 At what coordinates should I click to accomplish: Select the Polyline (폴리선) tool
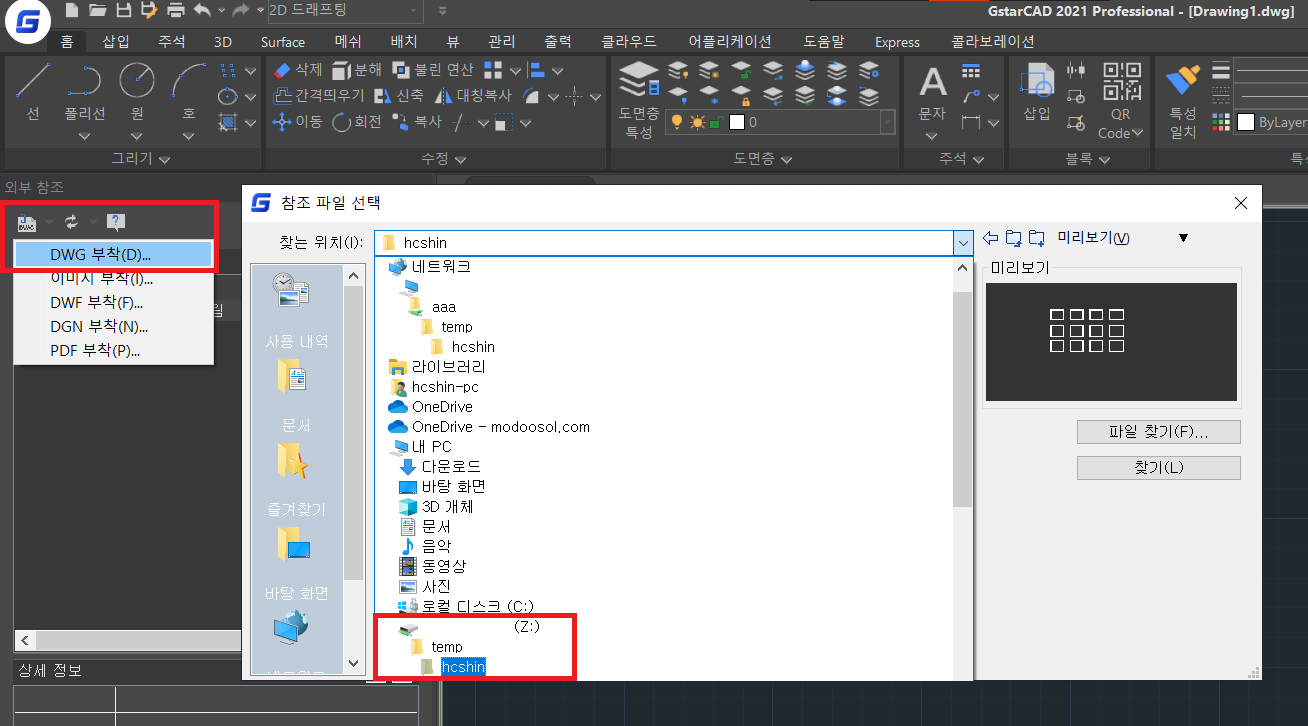(85, 91)
